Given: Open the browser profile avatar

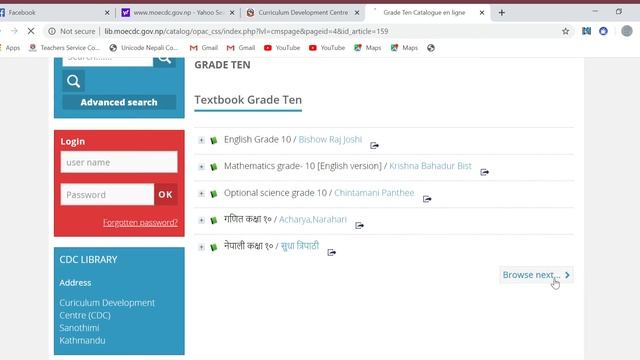Looking at the screenshot, I should tap(627, 31).
